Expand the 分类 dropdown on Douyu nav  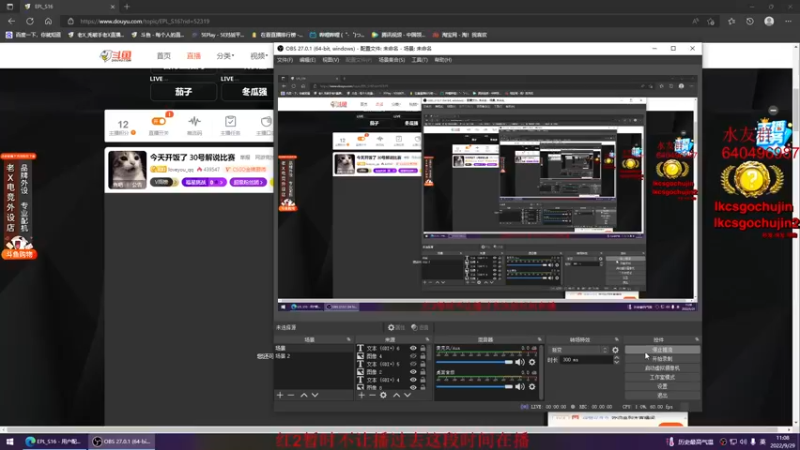225,56
